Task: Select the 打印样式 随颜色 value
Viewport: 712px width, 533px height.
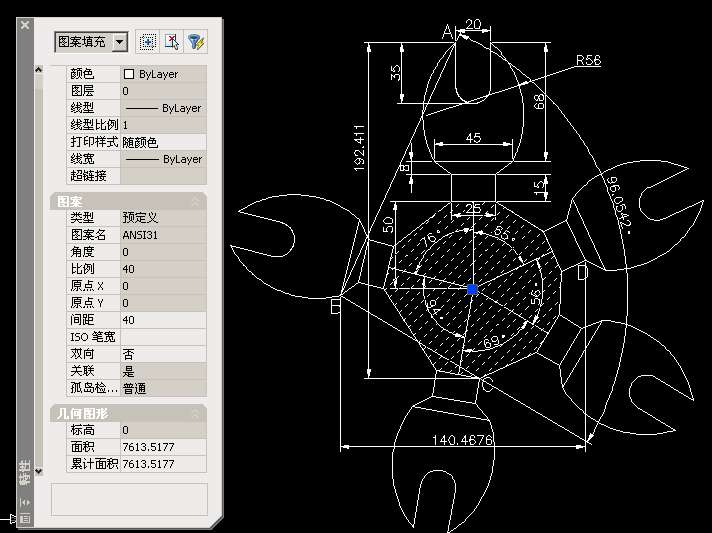Action: [x=163, y=142]
